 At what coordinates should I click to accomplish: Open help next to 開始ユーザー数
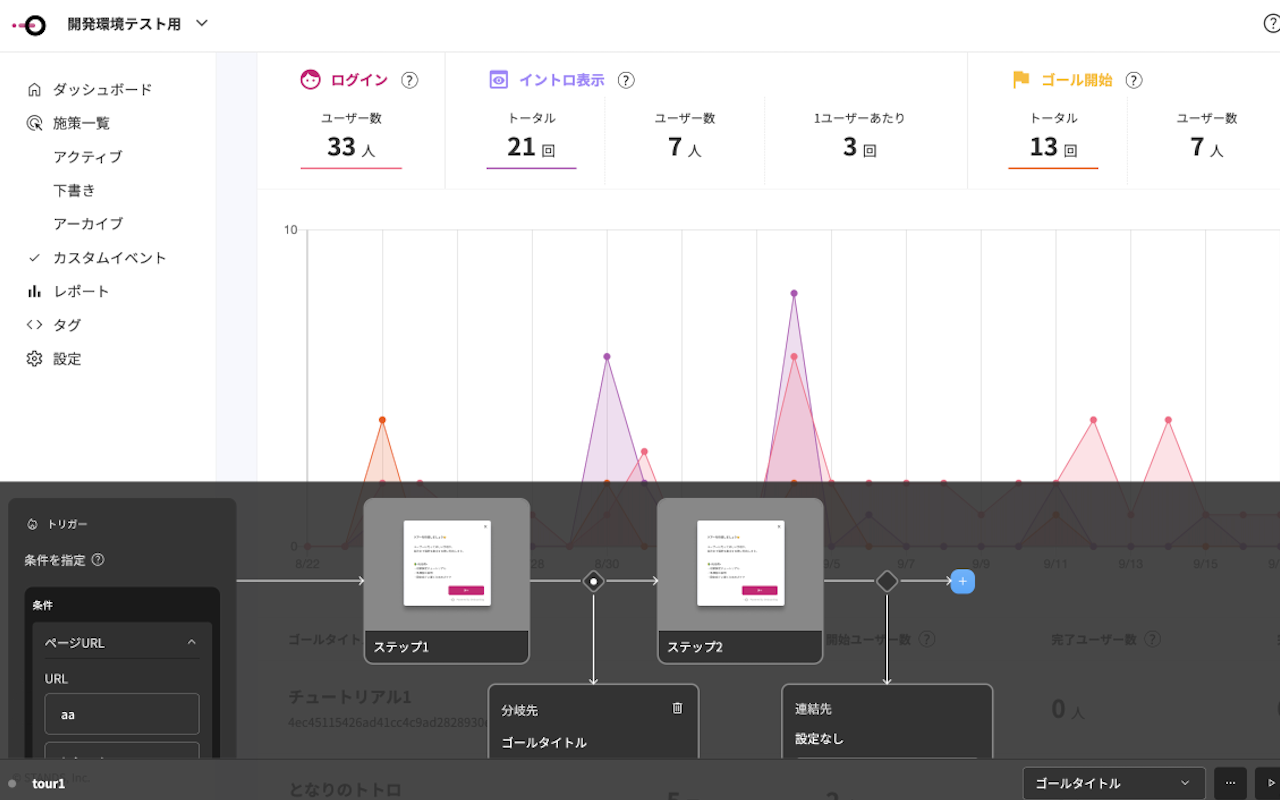coord(927,638)
